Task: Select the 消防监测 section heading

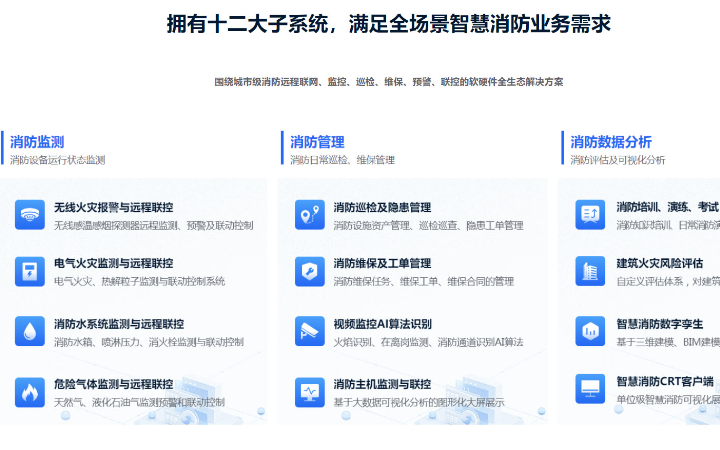Action: [x=37, y=142]
